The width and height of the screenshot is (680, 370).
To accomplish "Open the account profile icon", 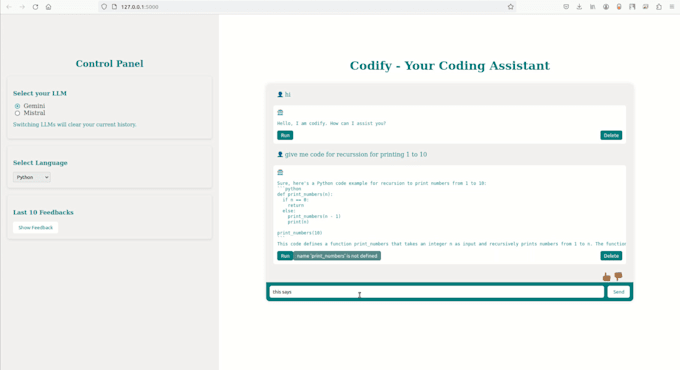I will pyautogui.click(x=606, y=7).
